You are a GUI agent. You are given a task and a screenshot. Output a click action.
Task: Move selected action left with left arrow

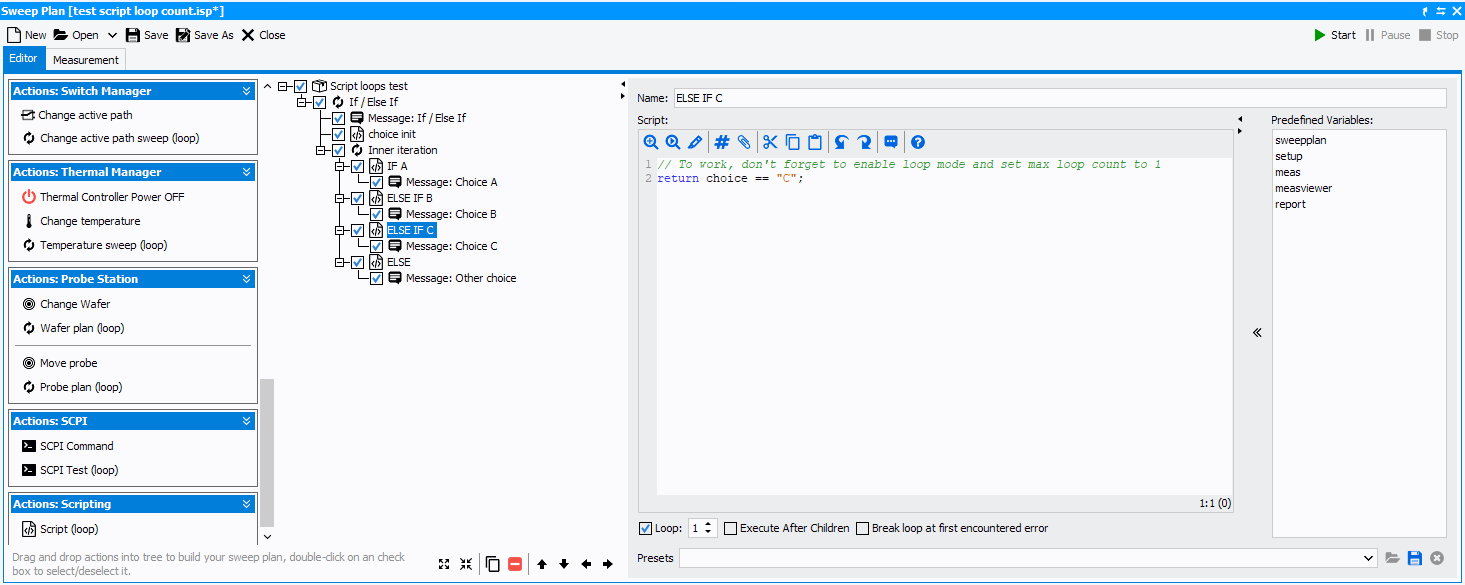(586, 564)
